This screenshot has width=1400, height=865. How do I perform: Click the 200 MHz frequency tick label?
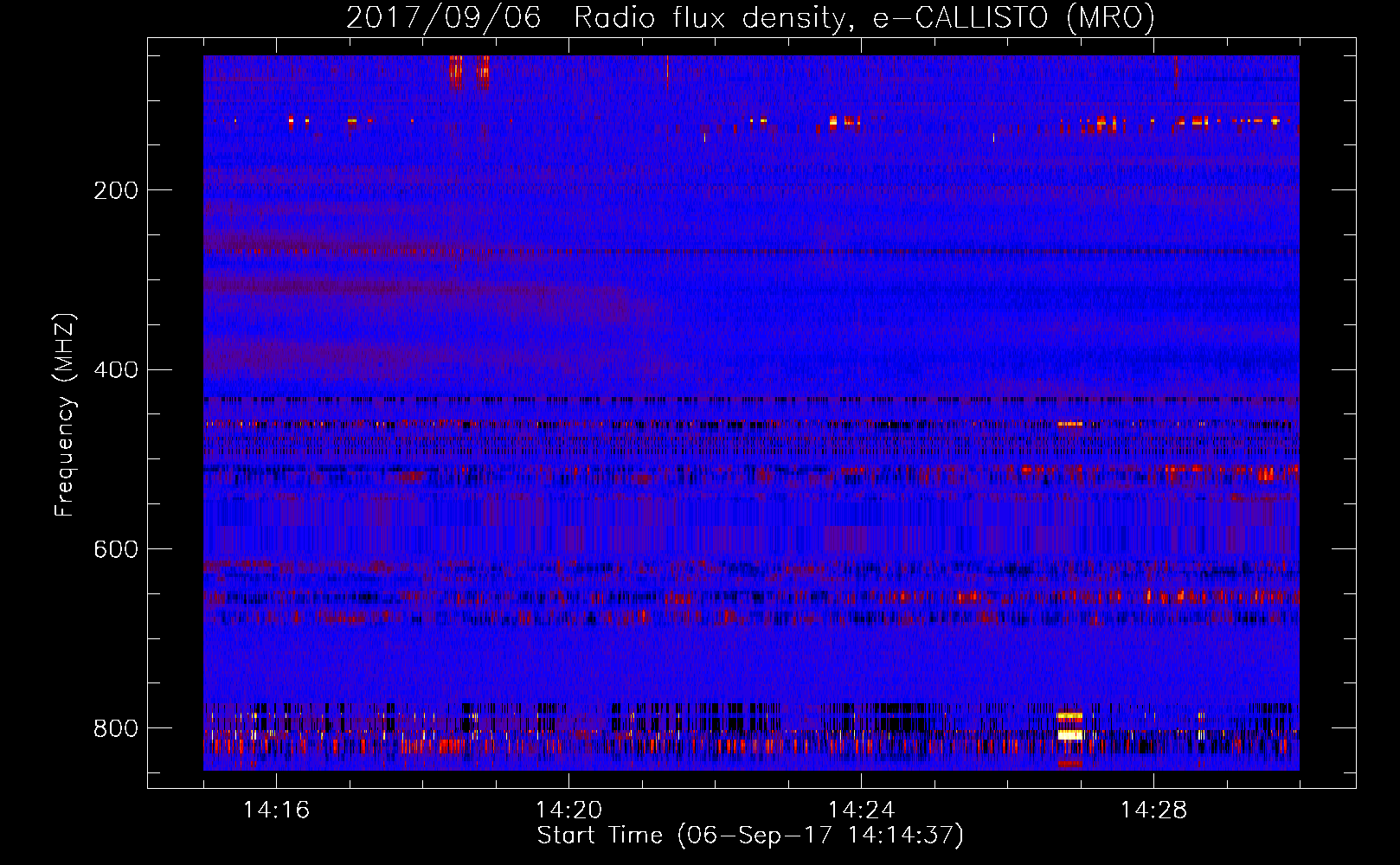point(116,191)
